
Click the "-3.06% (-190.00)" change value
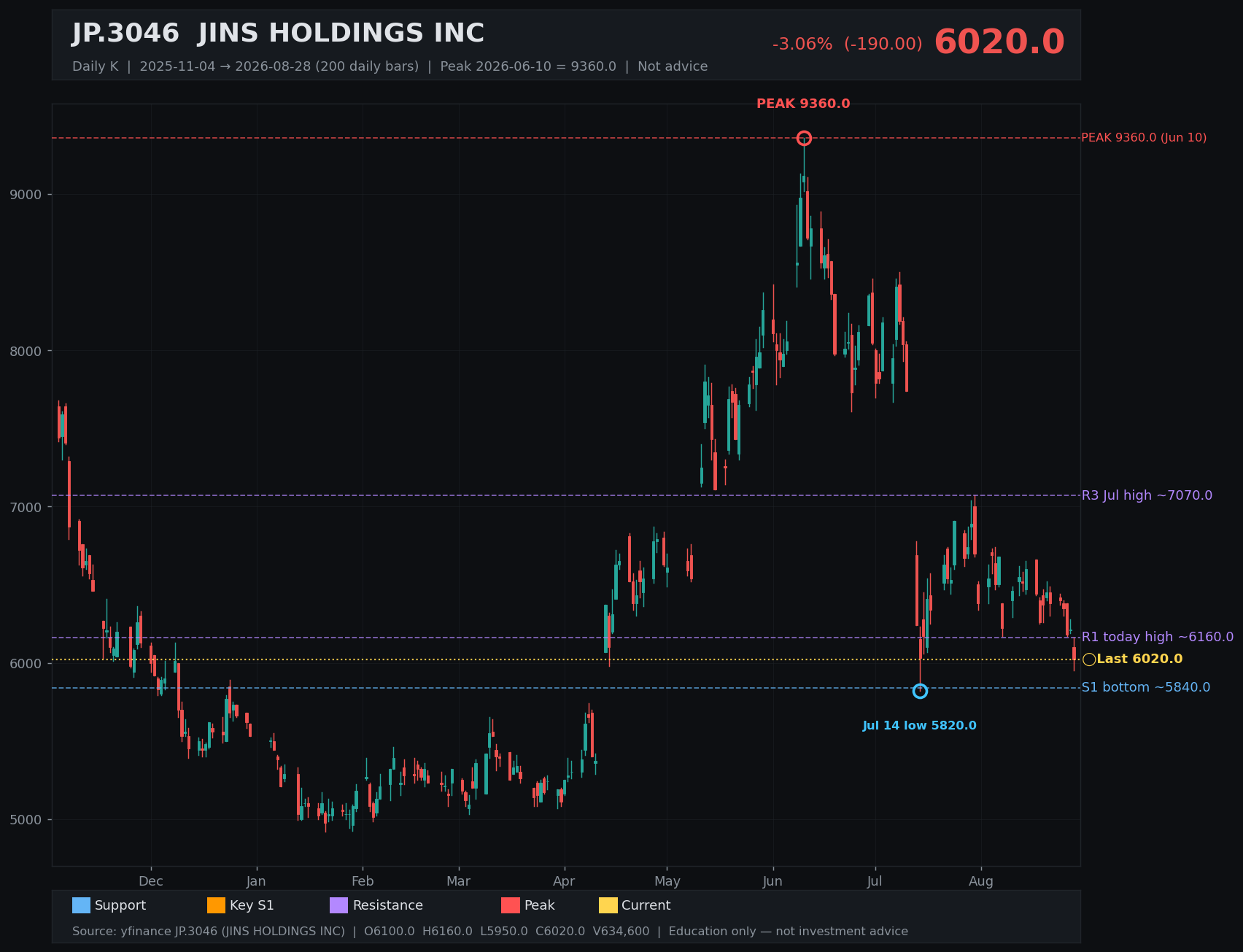coord(848,44)
